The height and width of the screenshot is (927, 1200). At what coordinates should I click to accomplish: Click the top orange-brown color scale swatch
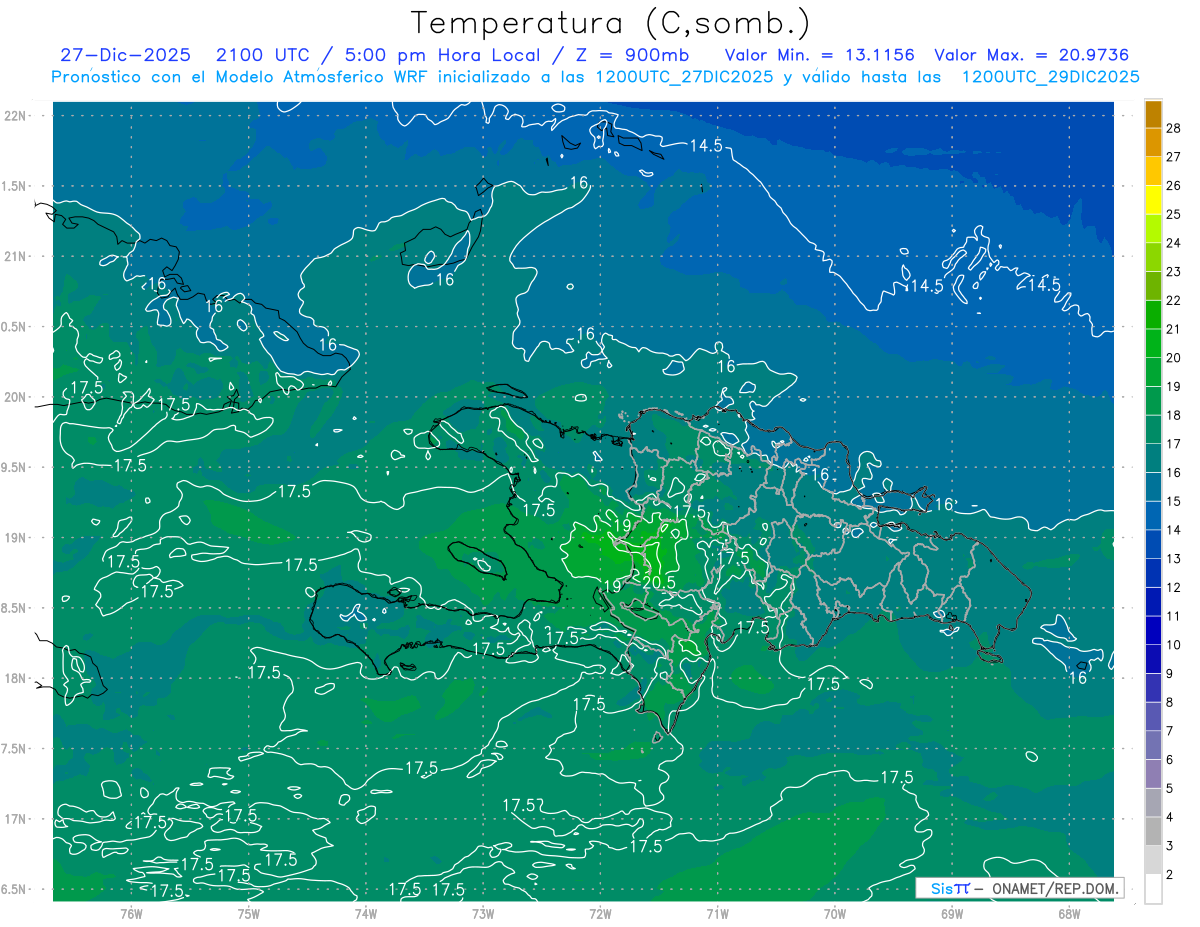coord(1154,114)
